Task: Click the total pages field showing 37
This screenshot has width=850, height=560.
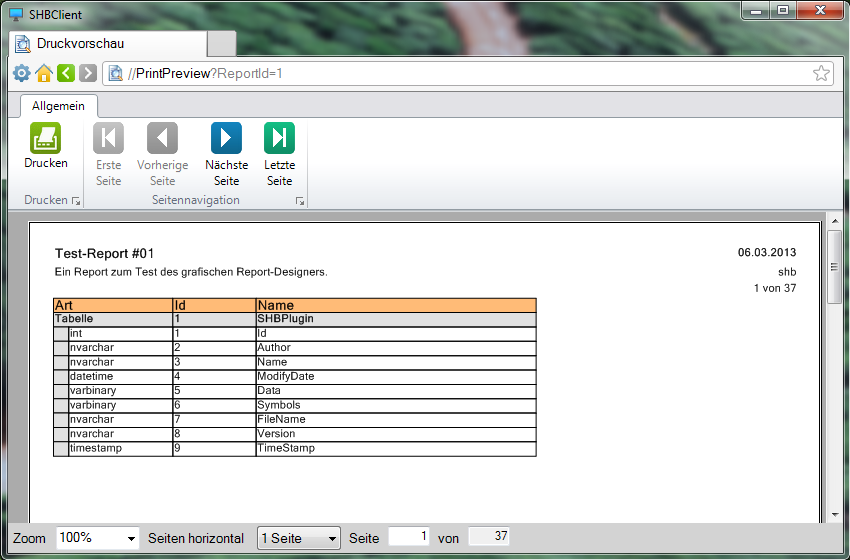Action: click(x=489, y=537)
